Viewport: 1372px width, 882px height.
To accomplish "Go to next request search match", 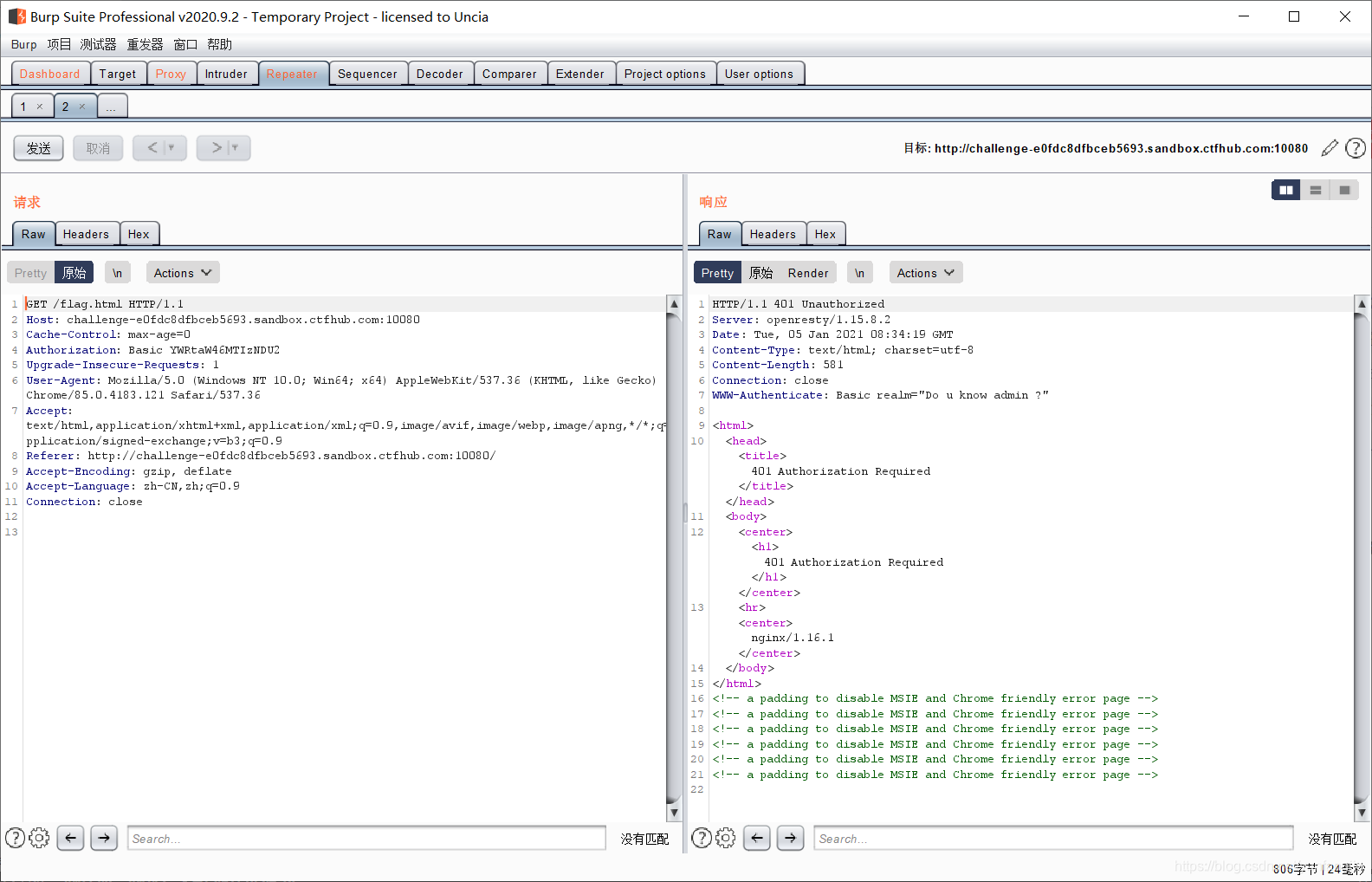I will click(104, 838).
